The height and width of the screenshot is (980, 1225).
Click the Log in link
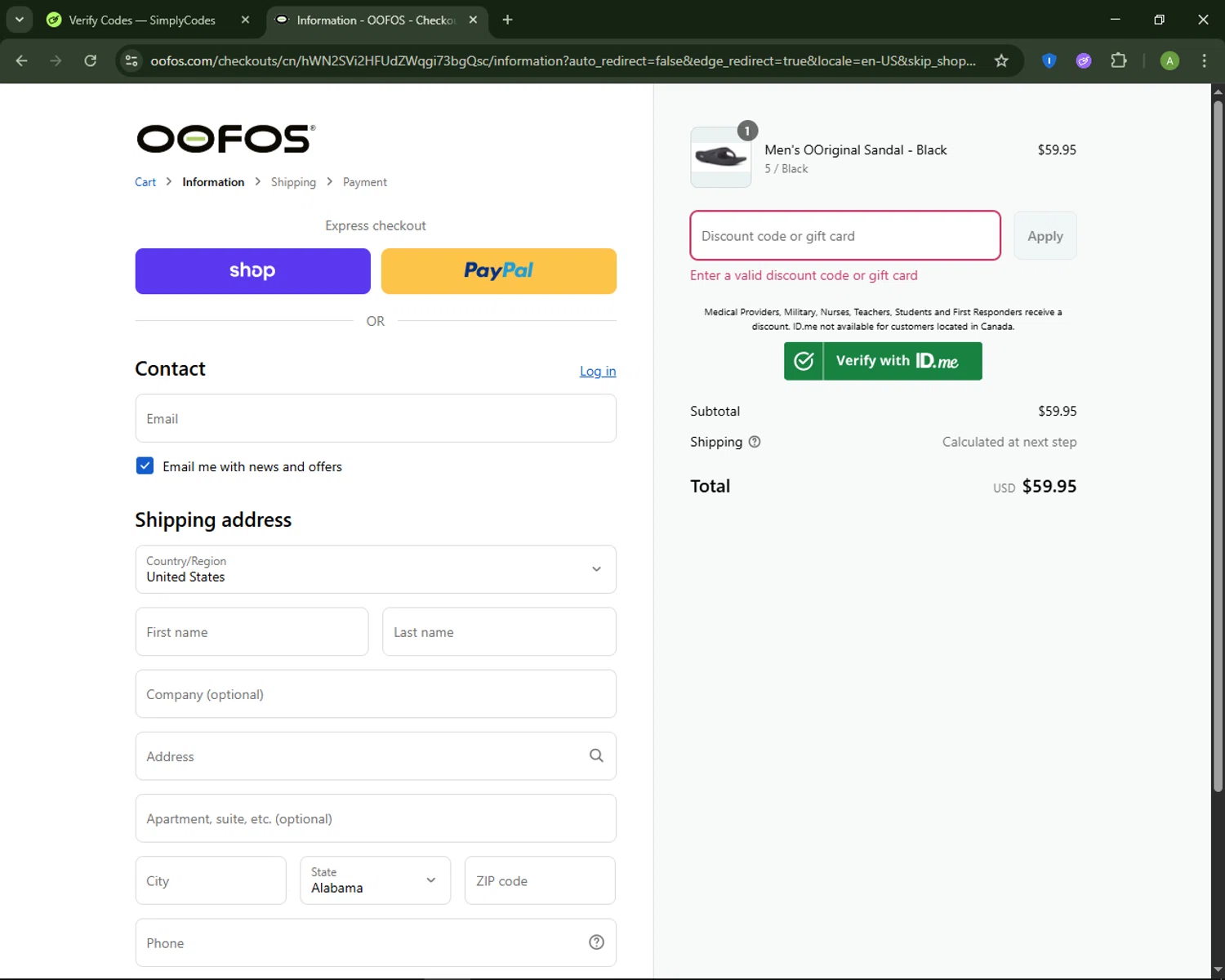tap(598, 372)
